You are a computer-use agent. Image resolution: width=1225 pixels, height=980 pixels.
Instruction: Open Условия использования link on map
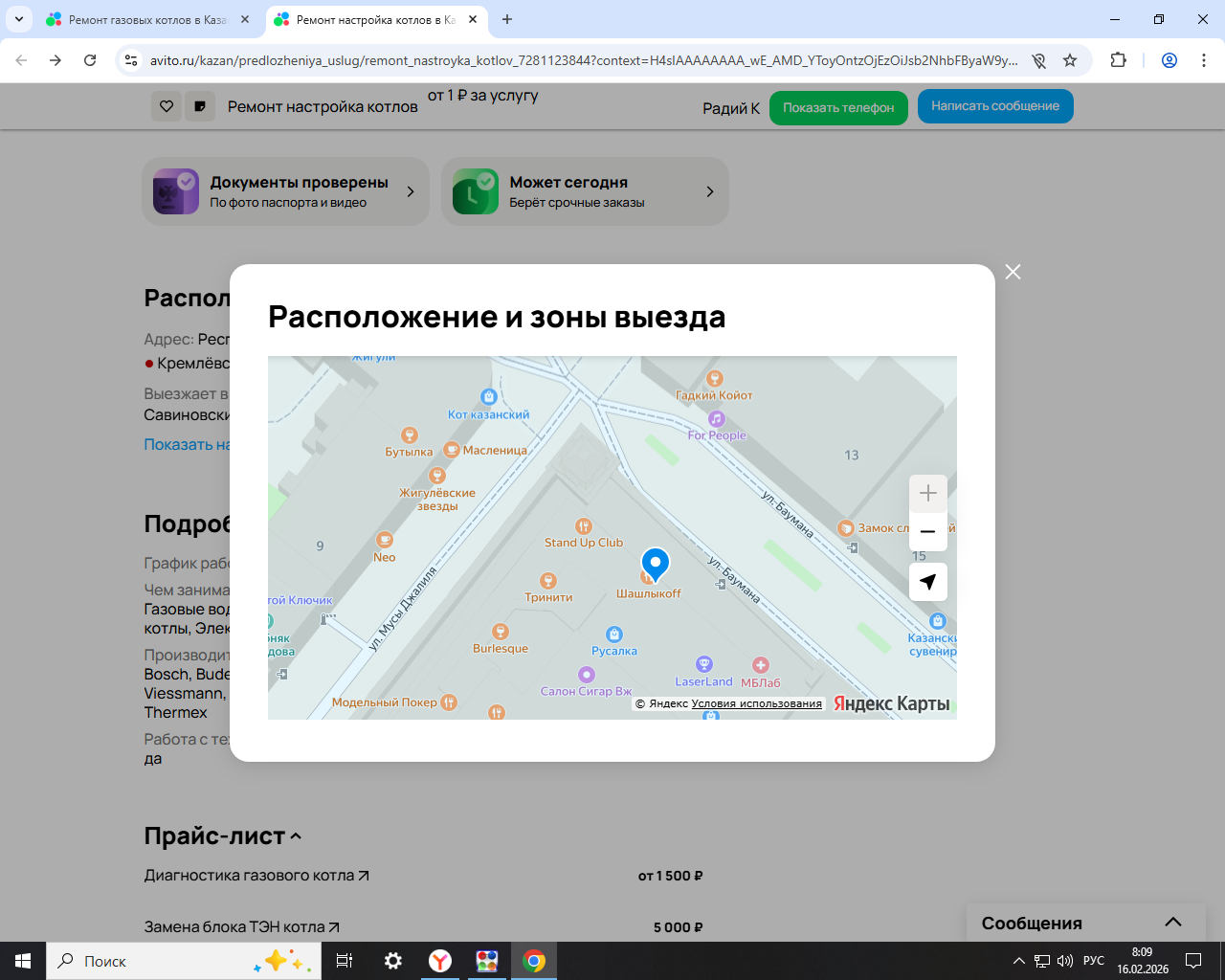click(x=756, y=703)
